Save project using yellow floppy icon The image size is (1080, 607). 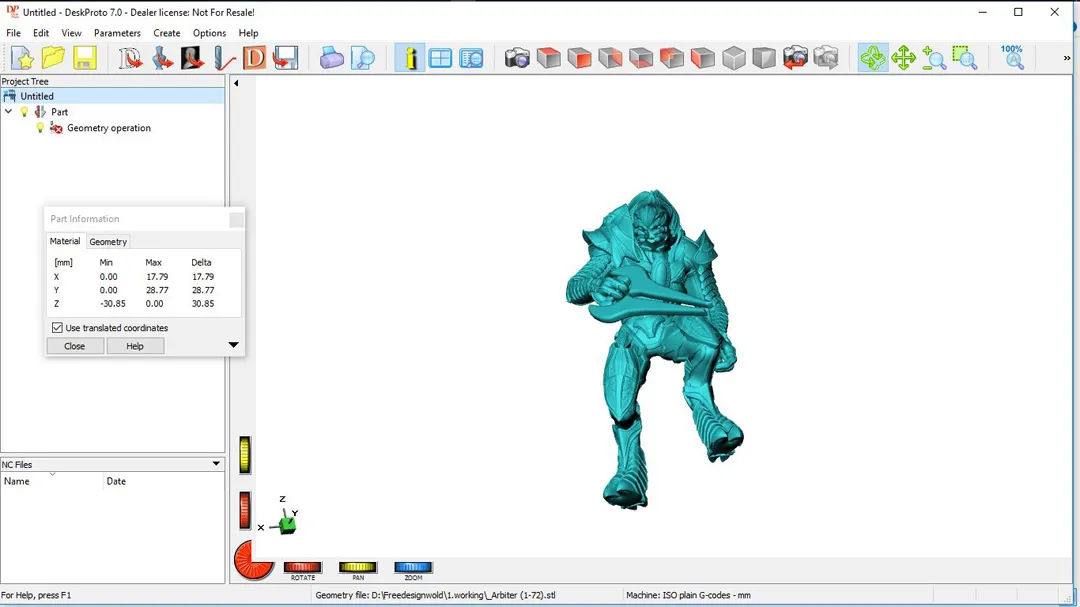[84, 58]
